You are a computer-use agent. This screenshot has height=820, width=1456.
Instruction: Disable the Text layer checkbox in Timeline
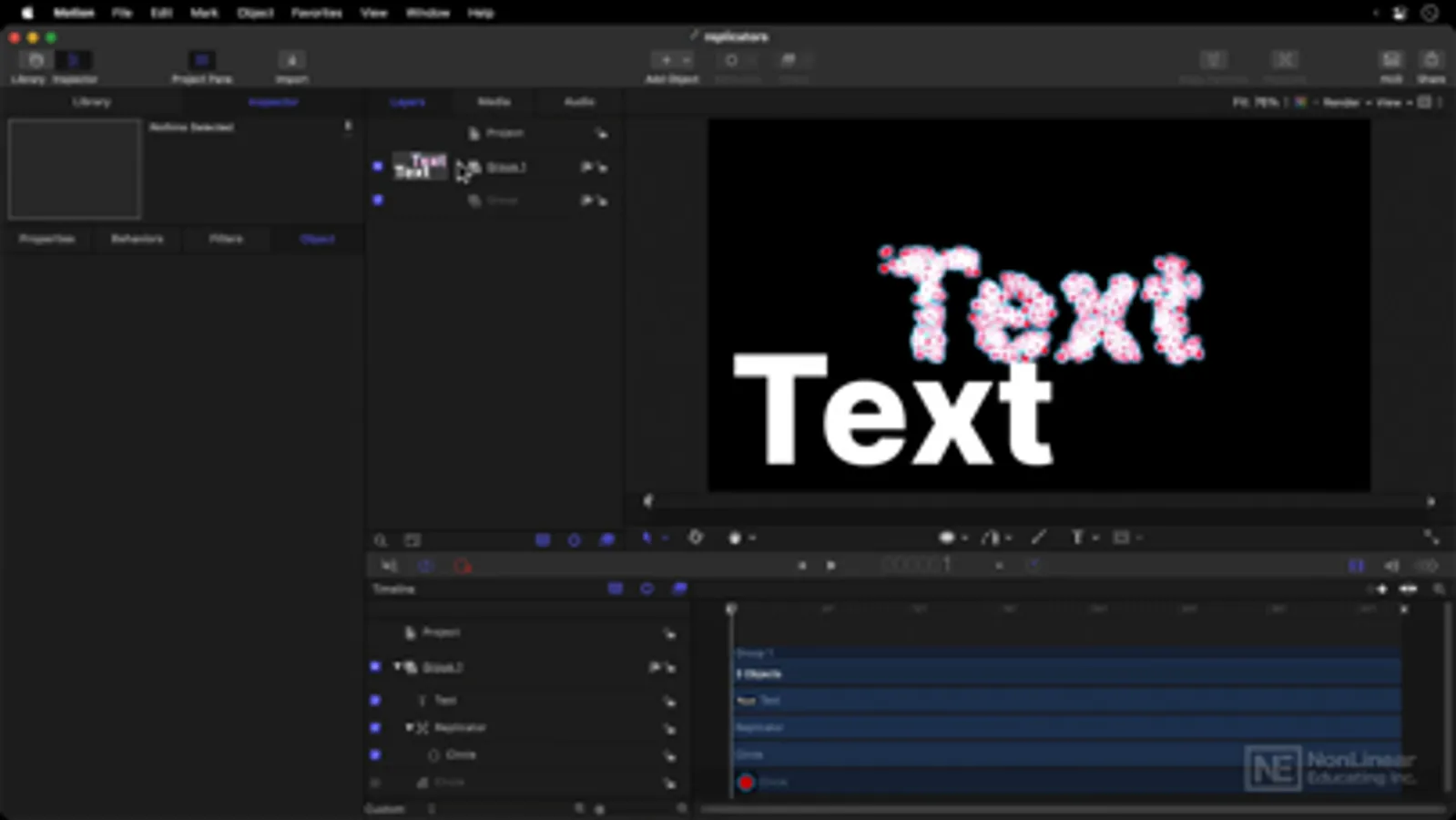375,701
